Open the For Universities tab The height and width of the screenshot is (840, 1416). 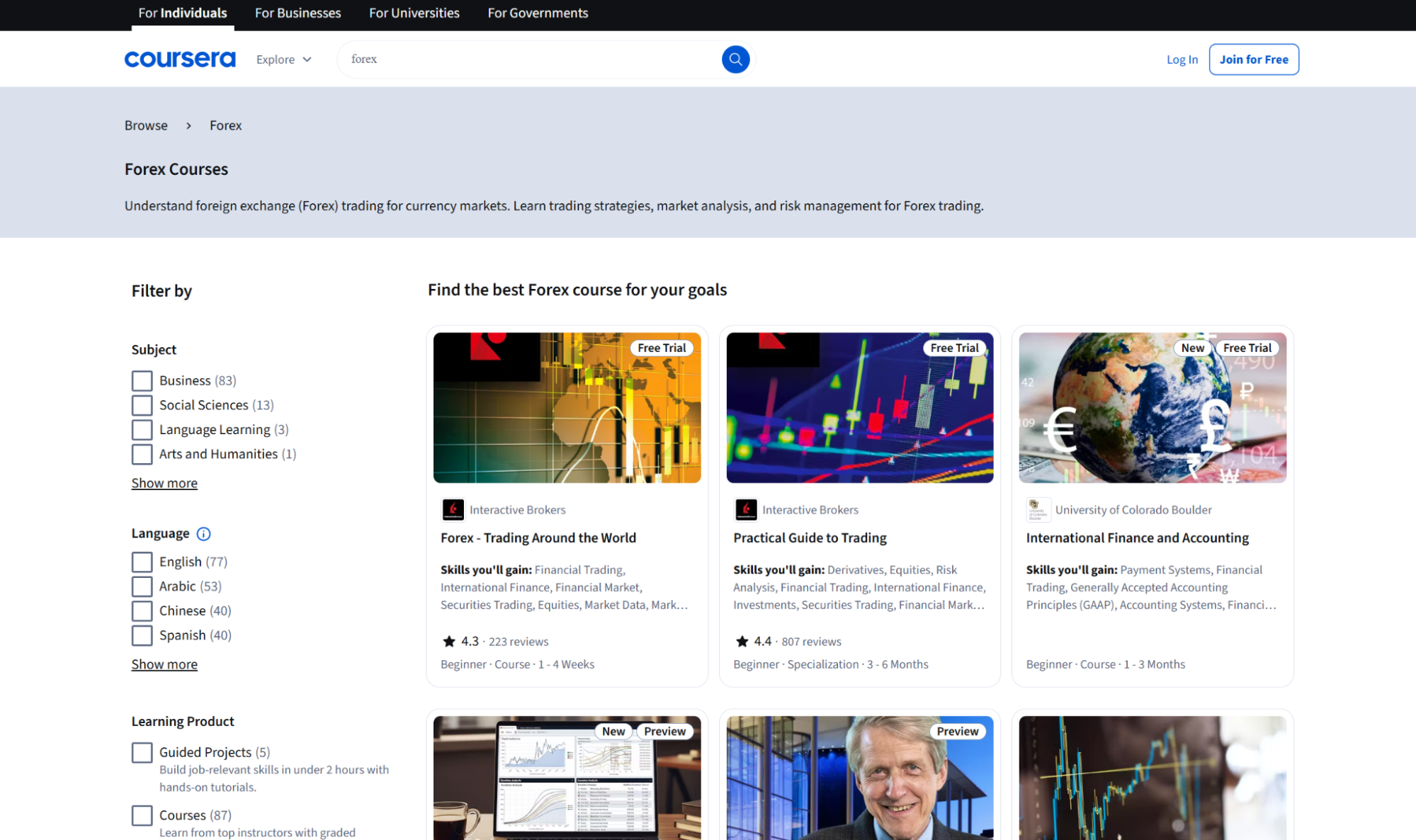(414, 13)
